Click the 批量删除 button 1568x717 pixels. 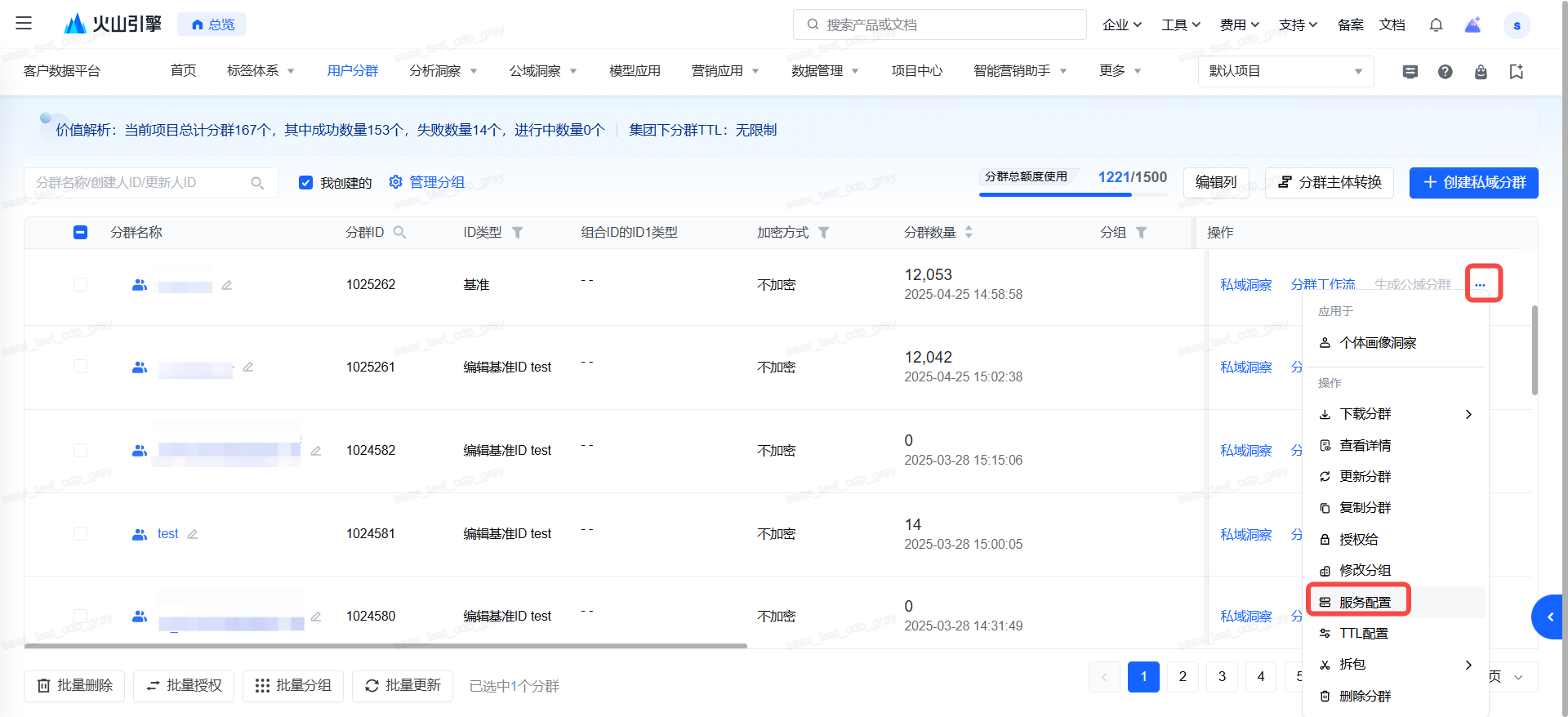(74, 686)
